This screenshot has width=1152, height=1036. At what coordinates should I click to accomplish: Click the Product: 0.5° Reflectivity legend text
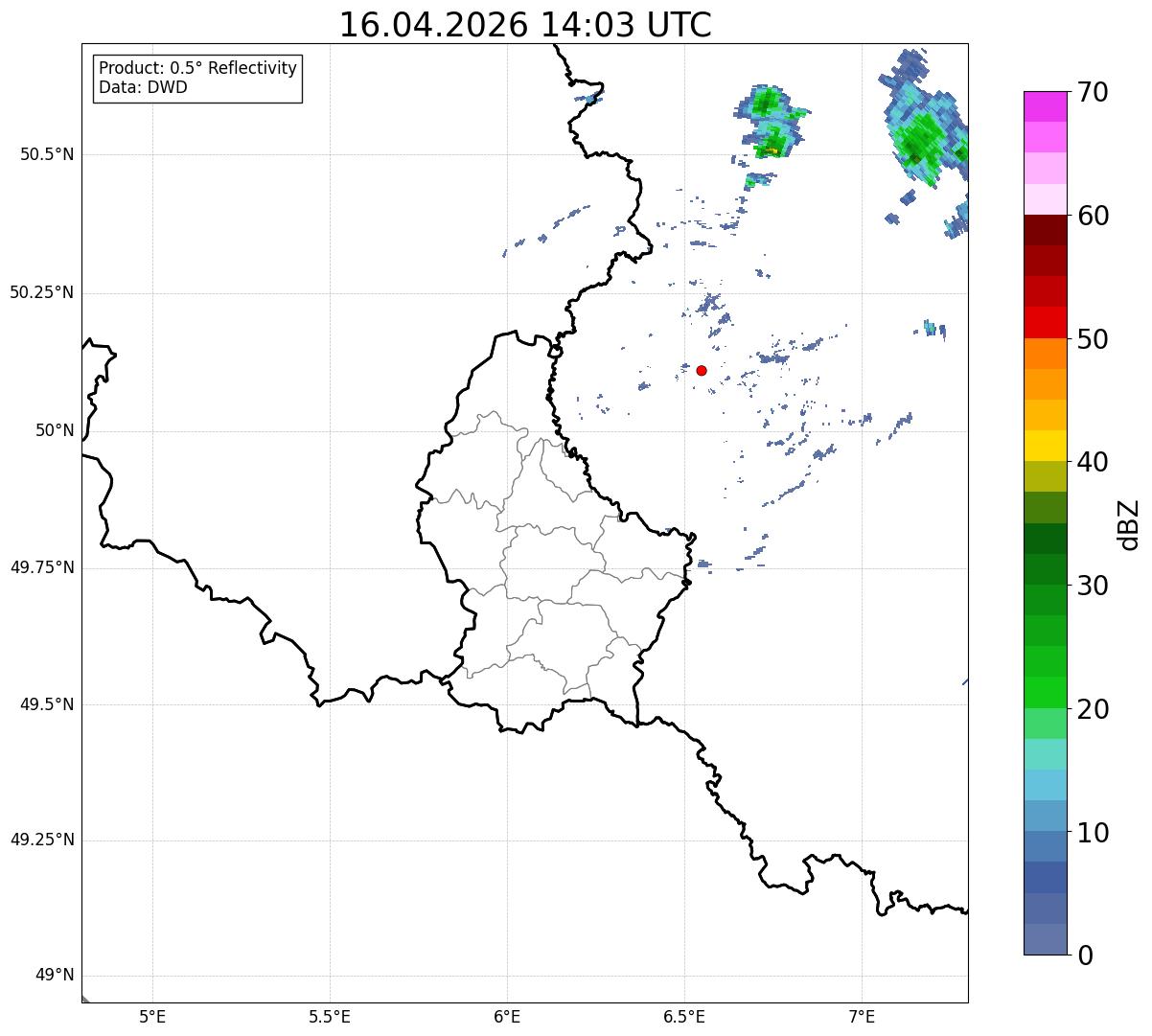(198, 69)
